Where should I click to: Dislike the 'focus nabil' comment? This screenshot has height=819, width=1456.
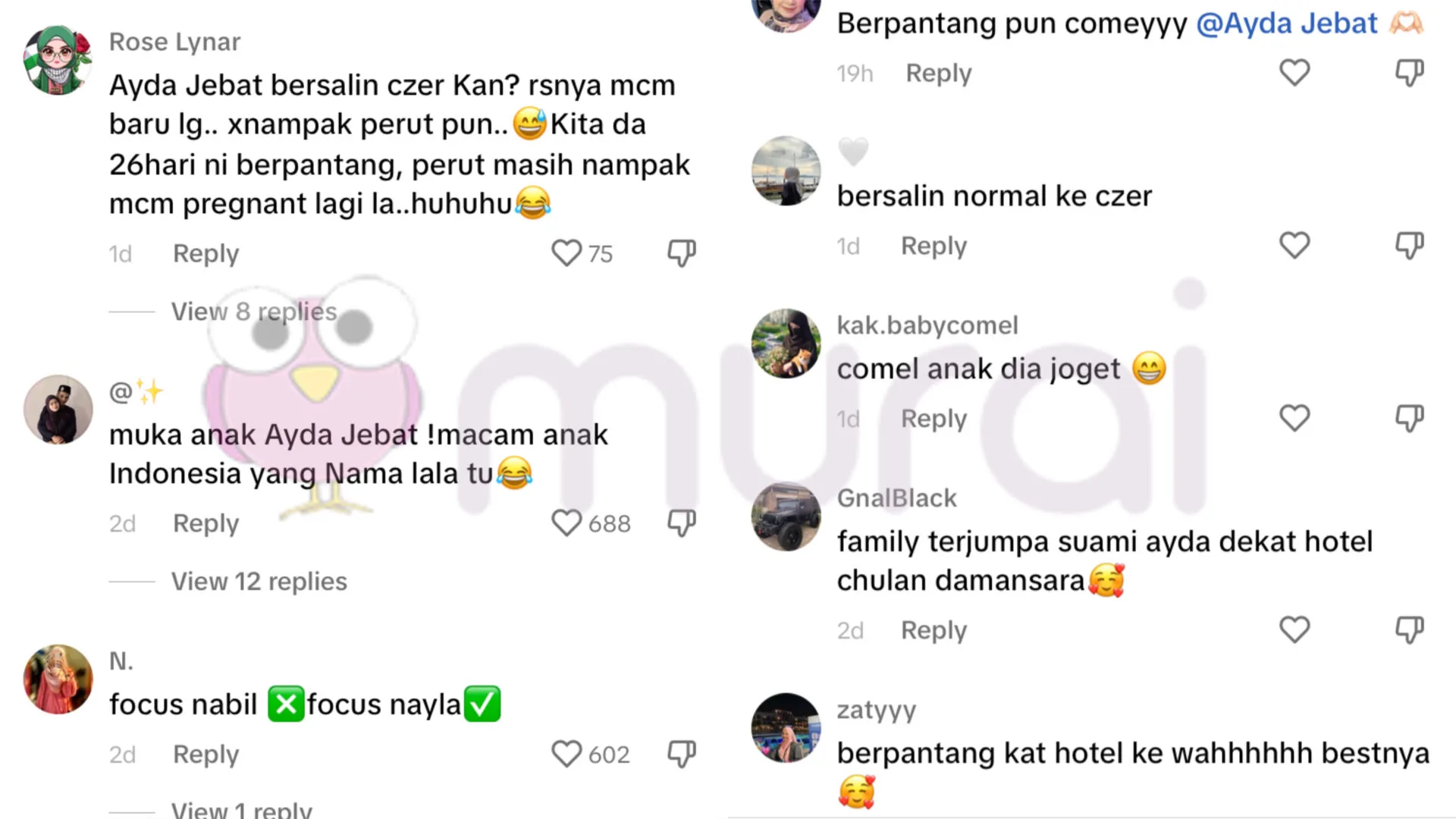(x=682, y=755)
